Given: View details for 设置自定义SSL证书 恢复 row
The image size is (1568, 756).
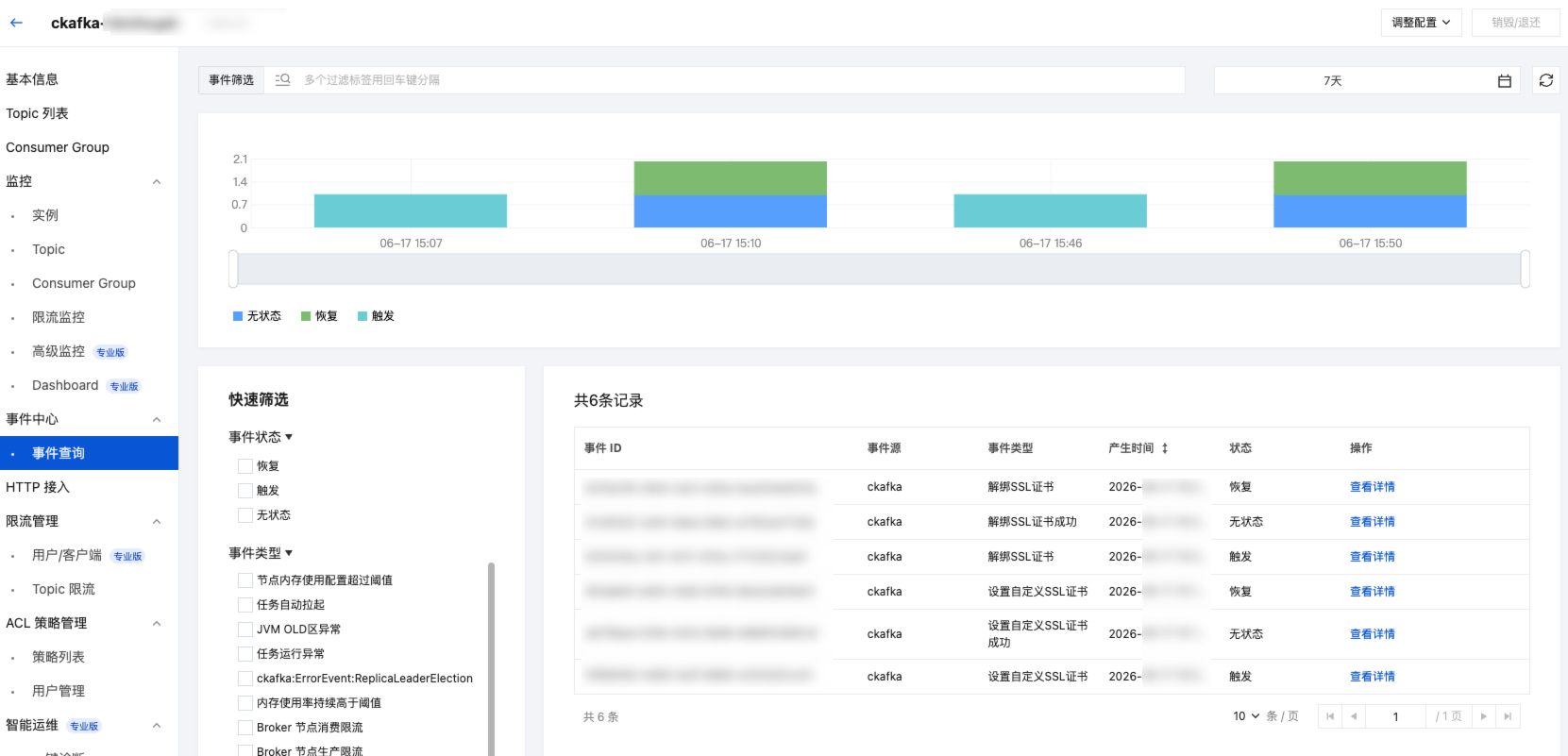Looking at the screenshot, I should (1373, 592).
